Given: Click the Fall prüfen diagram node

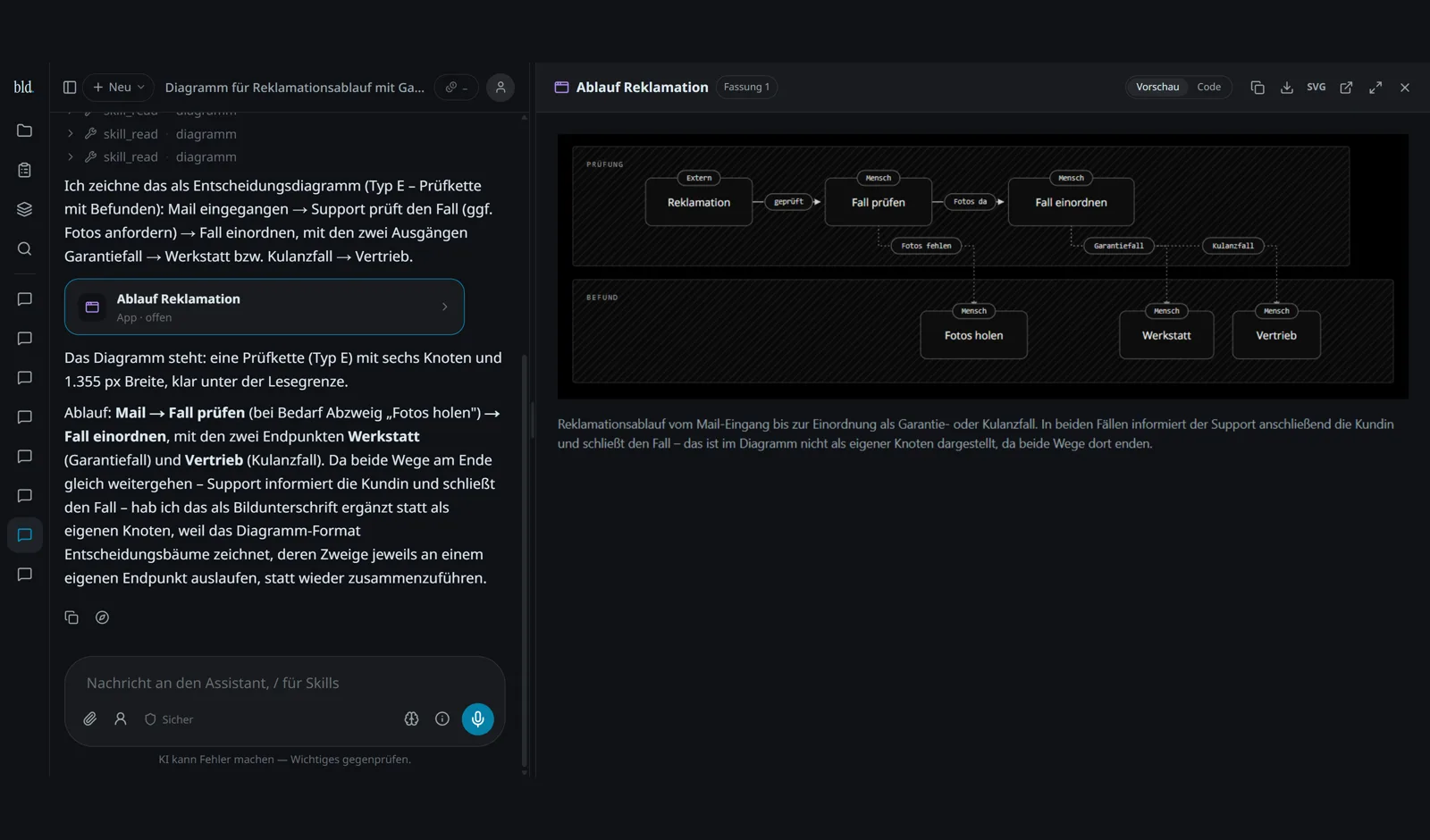Looking at the screenshot, I should [879, 202].
